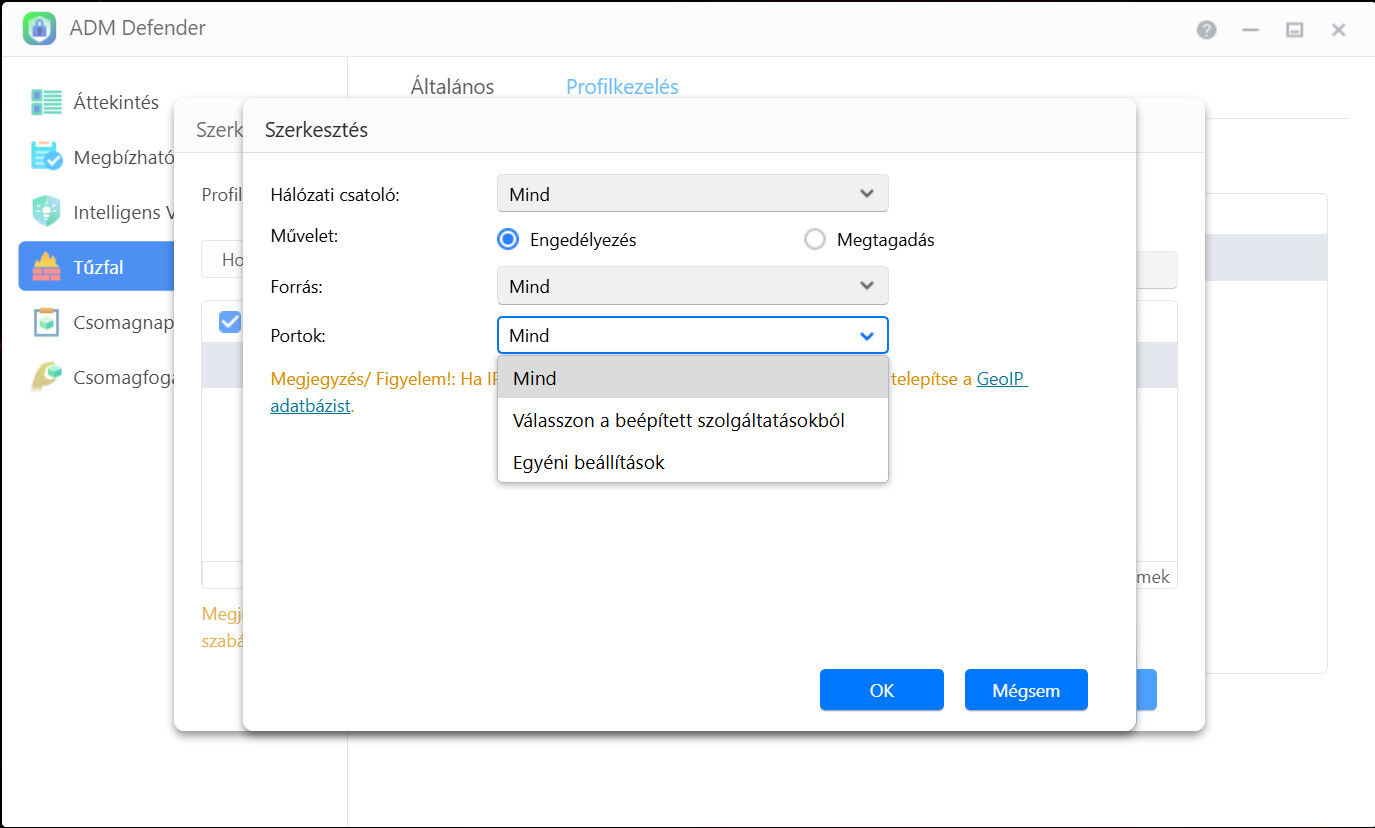The image size is (1375, 828).
Task: Select the Engedélyezés radio button
Action: (x=509, y=240)
